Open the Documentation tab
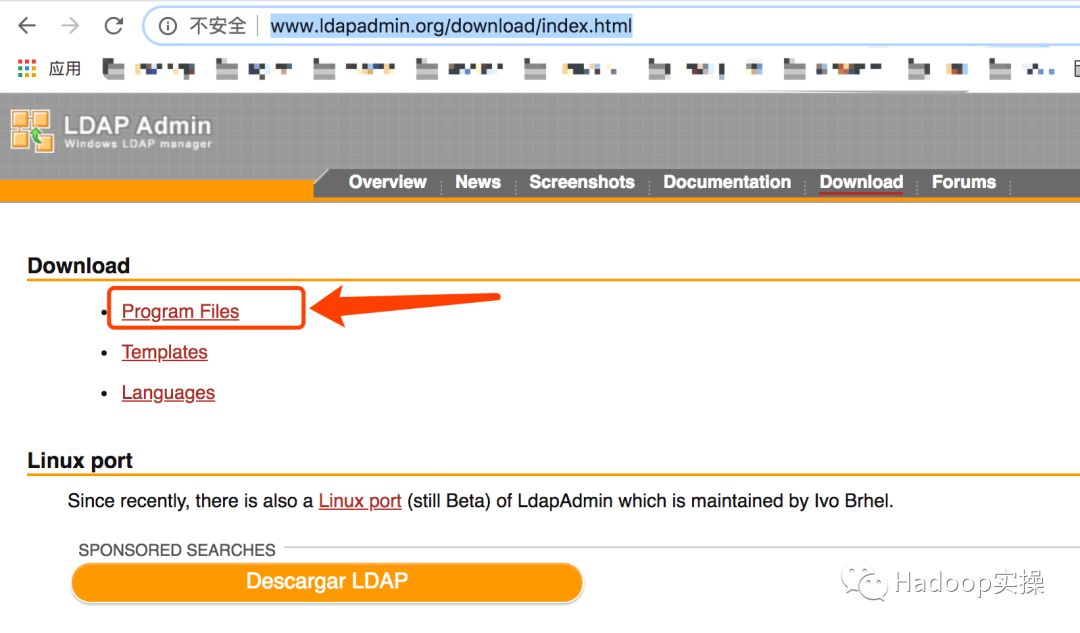 (727, 182)
